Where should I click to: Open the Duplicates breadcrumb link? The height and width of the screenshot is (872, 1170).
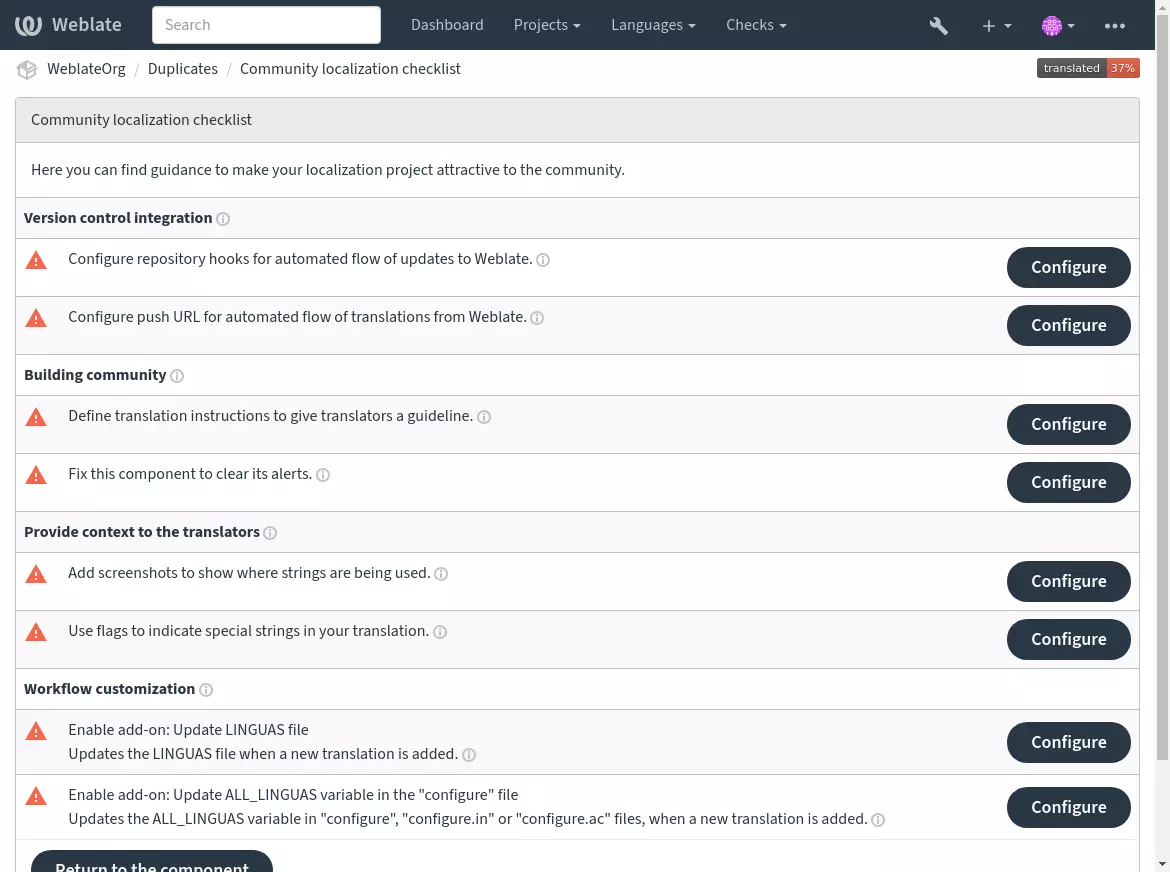click(183, 69)
